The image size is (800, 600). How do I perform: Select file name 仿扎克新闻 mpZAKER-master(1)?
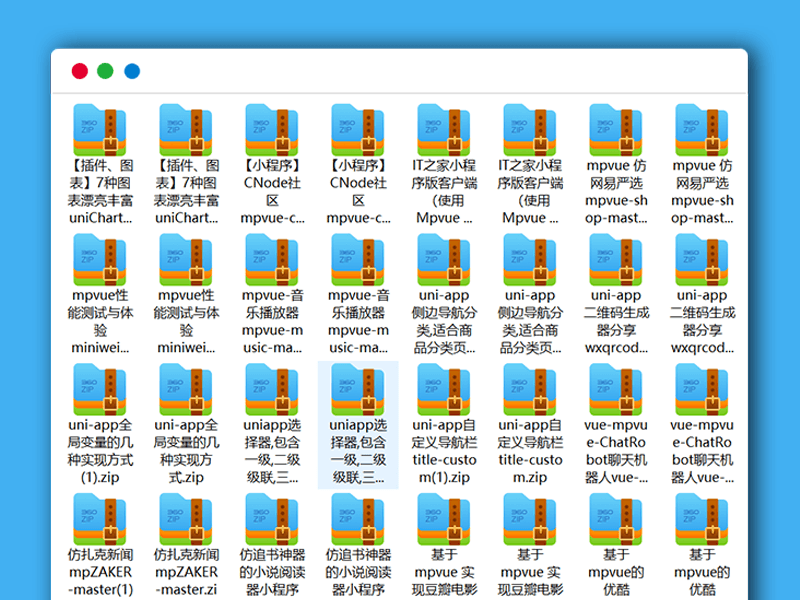(x=101, y=572)
